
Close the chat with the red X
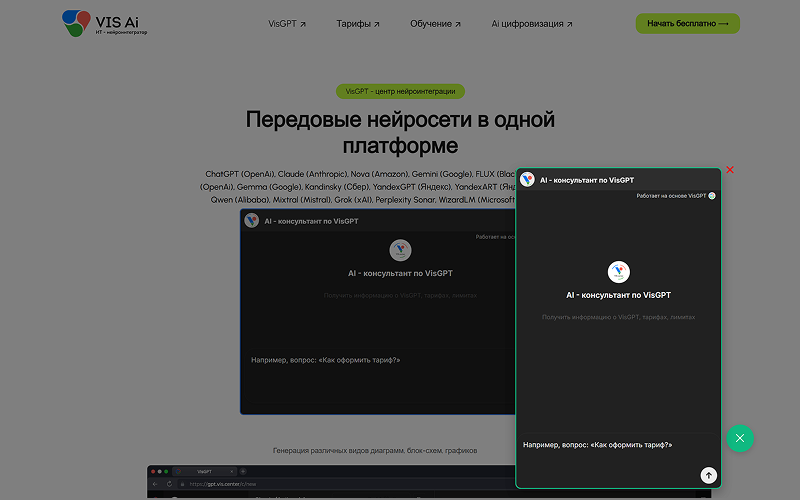(x=730, y=170)
